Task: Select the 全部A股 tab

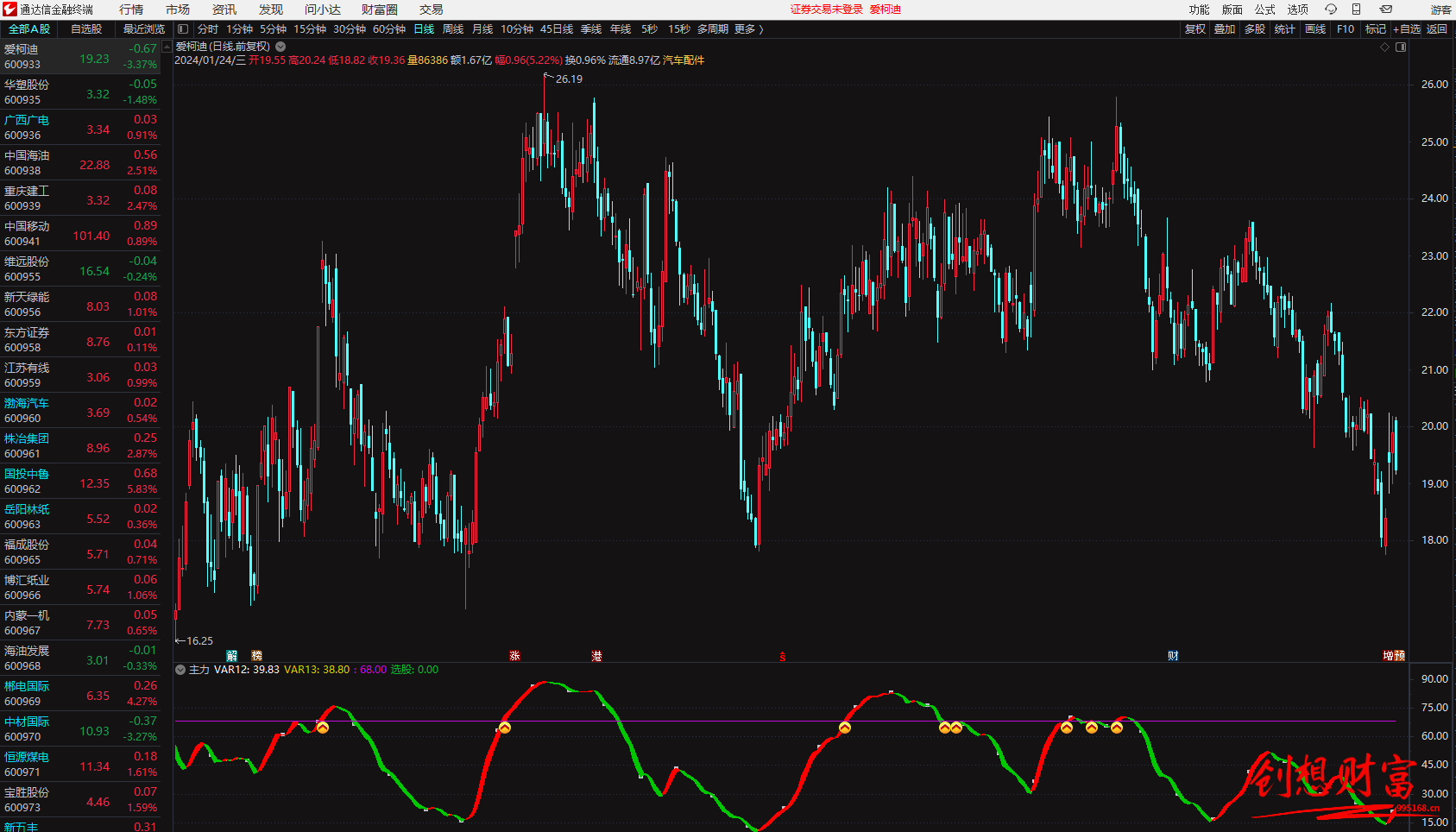Action: 29,29
